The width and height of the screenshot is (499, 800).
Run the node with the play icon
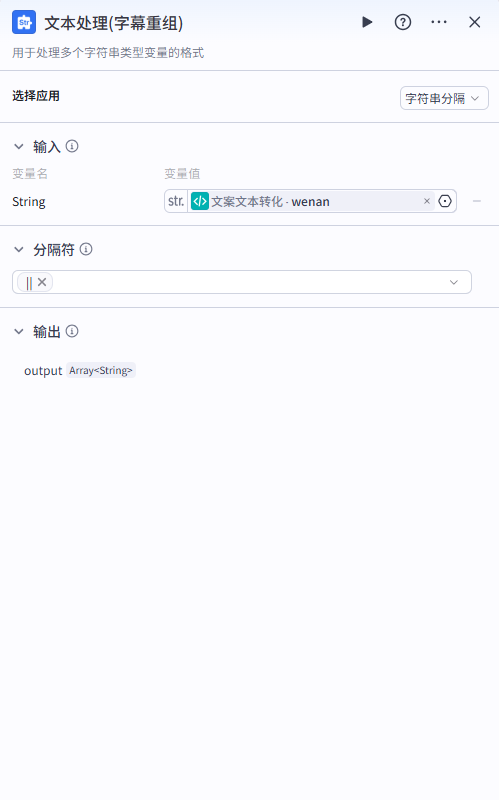click(367, 22)
